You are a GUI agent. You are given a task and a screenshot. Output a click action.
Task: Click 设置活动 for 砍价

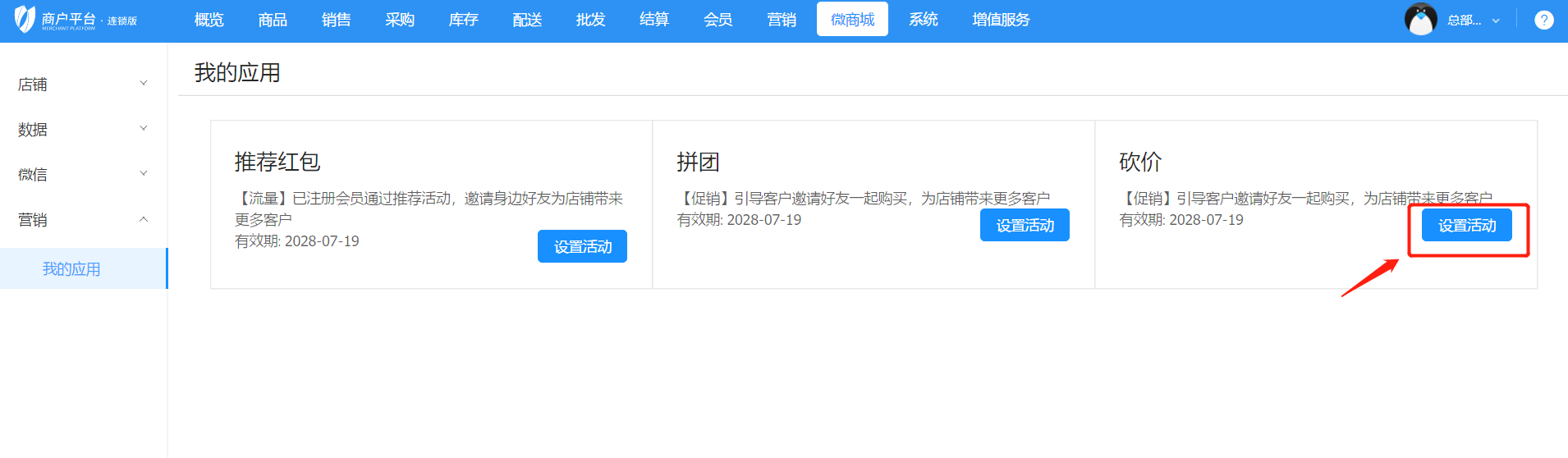(x=1466, y=226)
